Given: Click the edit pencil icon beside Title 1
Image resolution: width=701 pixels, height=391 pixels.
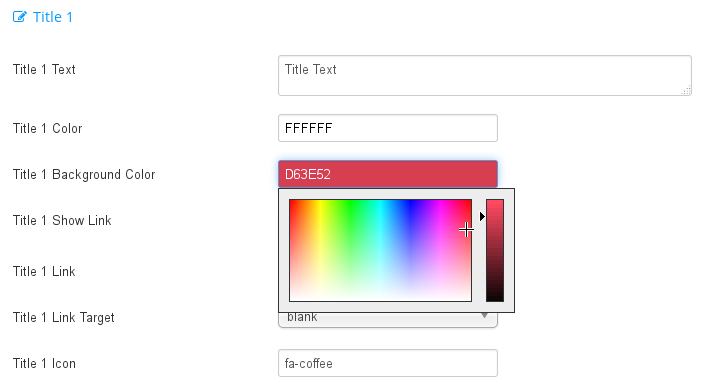Looking at the screenshot, I should point(20,17).
